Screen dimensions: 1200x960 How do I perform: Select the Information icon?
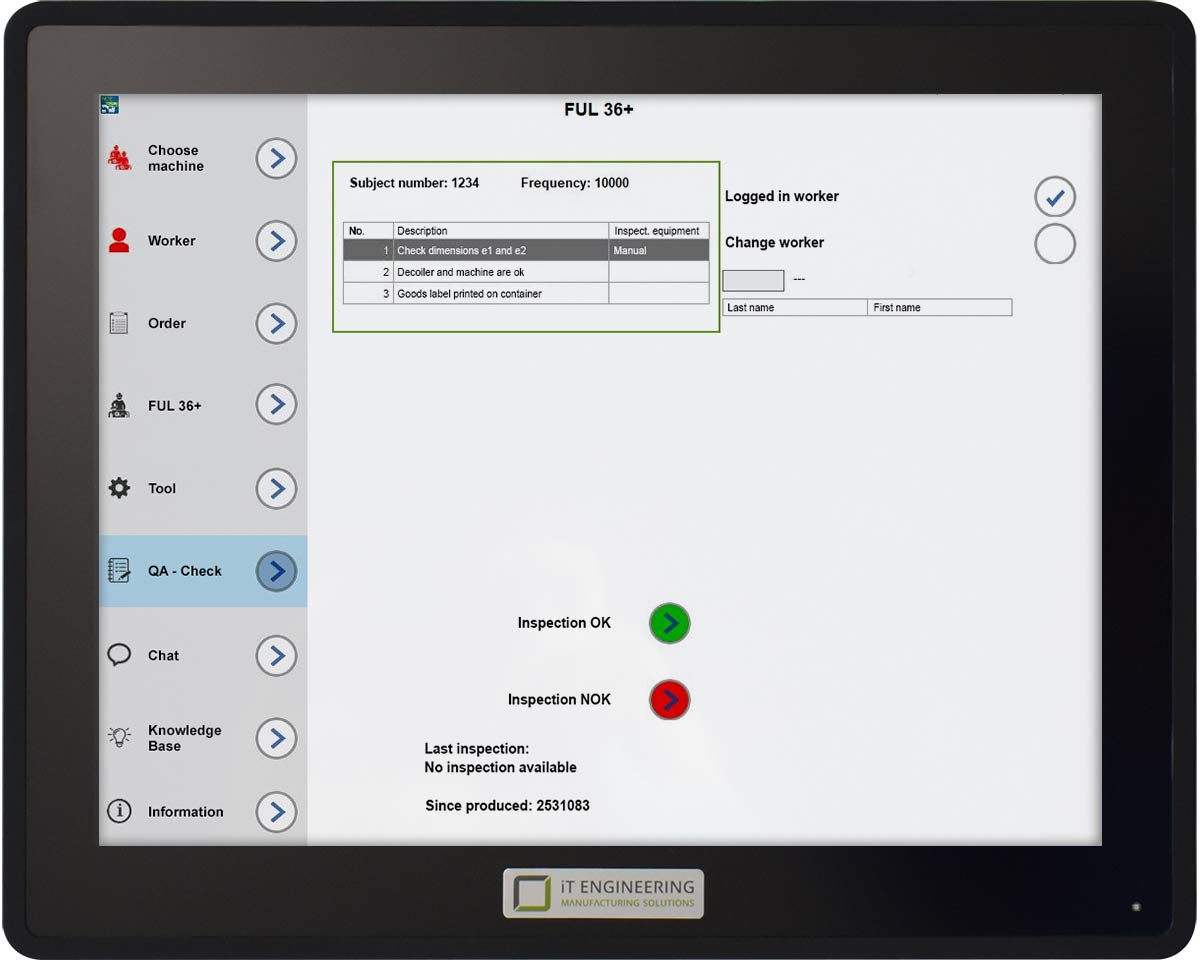click(x=118, y=812)
